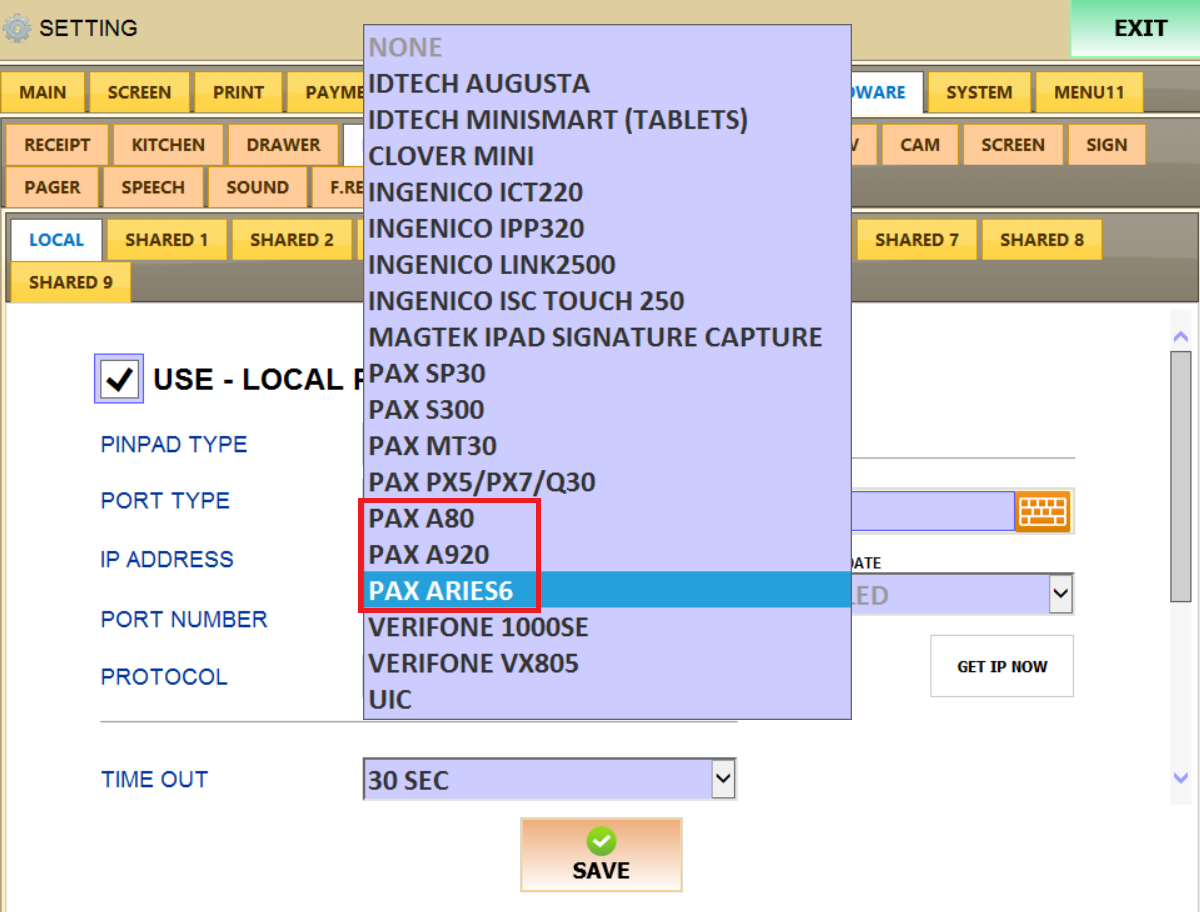Pick the PAX A920 option

607,555
